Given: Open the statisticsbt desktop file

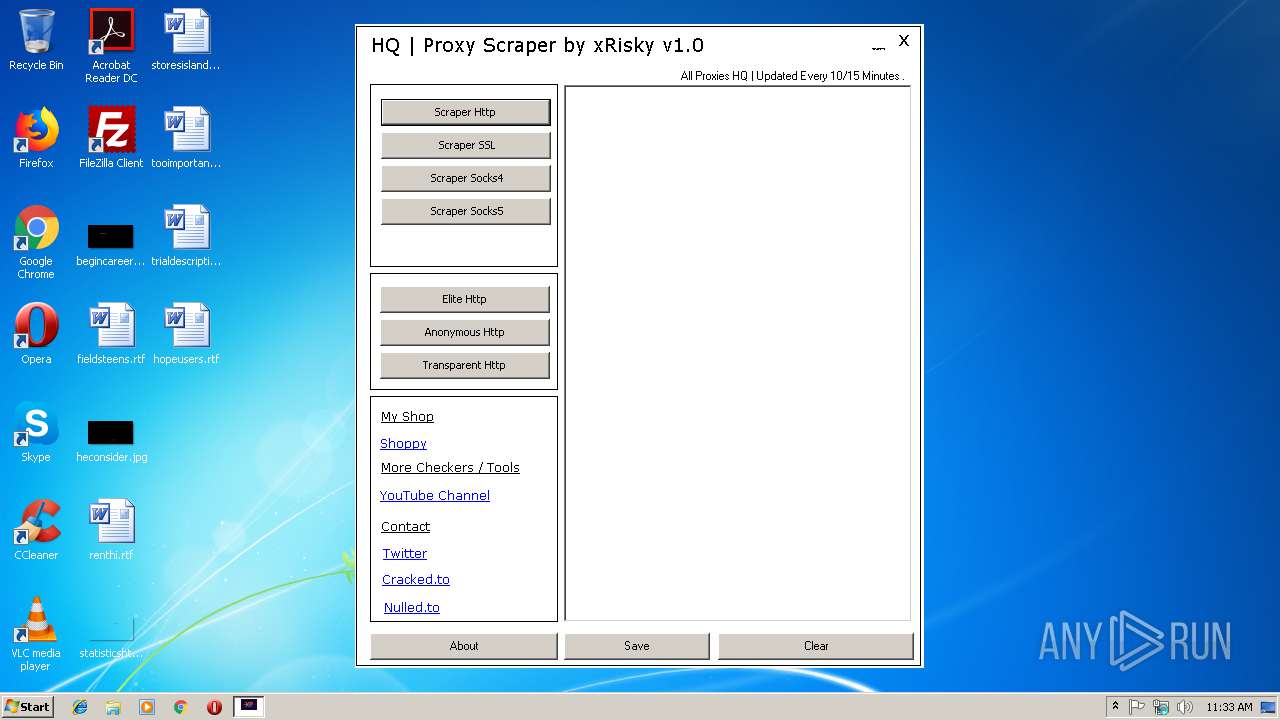Looking at the screenshot, I should tap(111, 636).
